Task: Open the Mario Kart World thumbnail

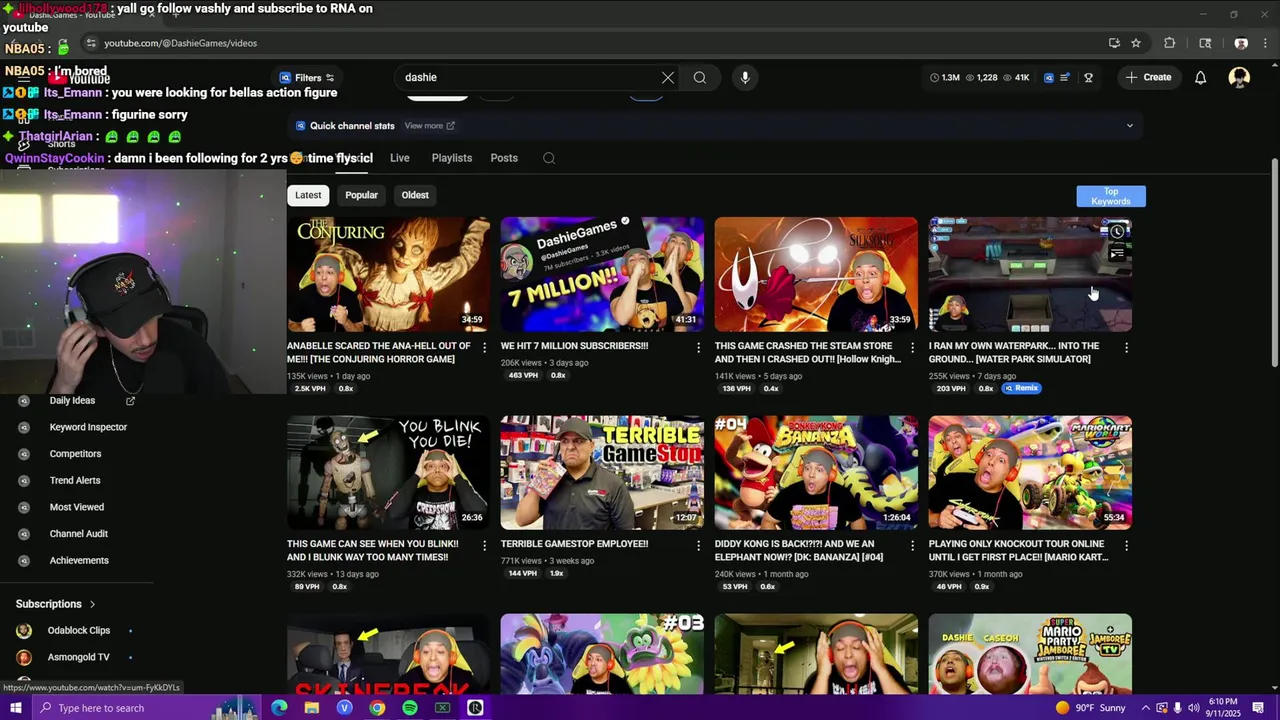Action: point(1030,472)
